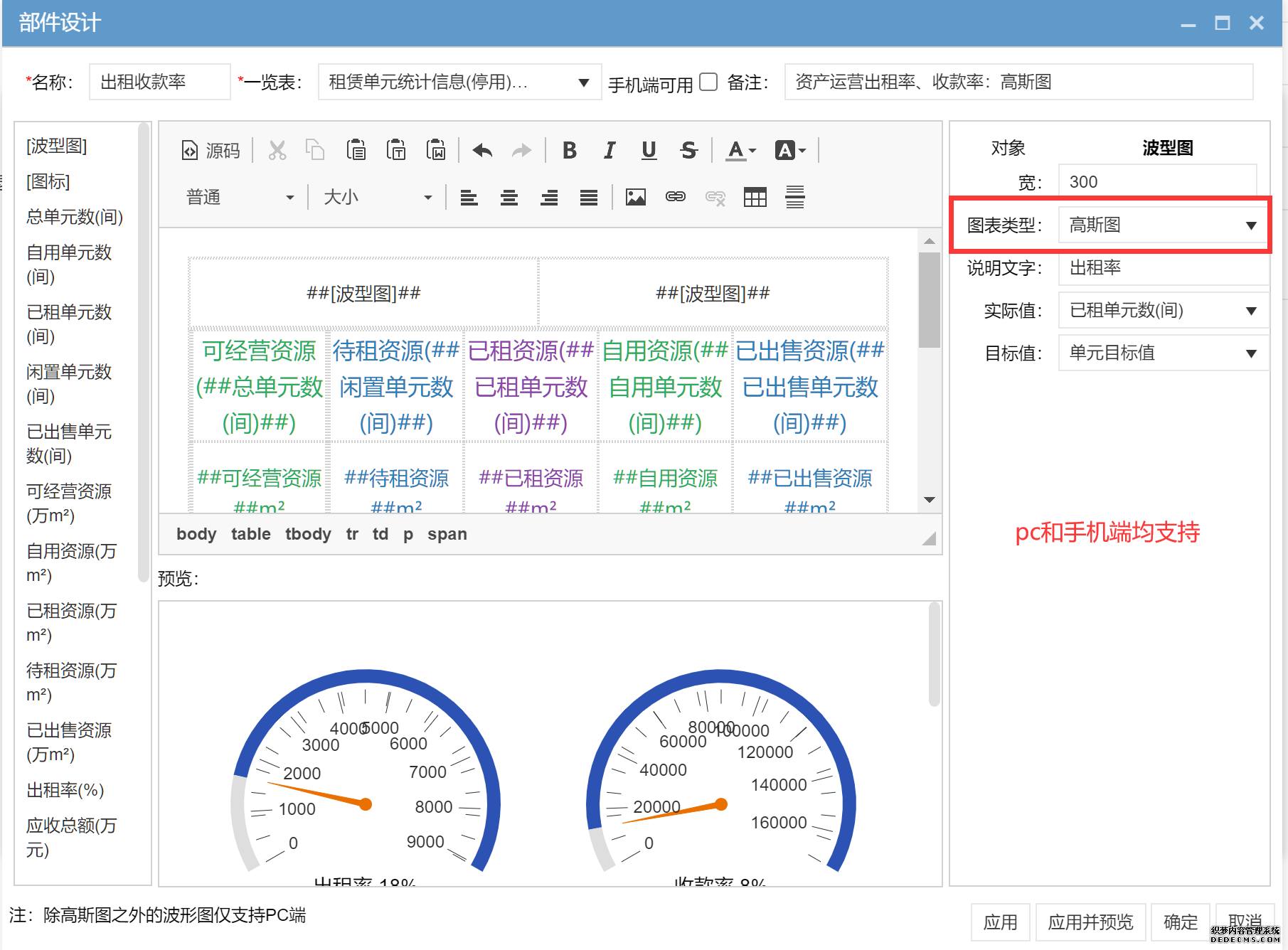Click editor scrollbar up arrow
The height and width of the screenshot is (950, 1288).
tap(929, 241)
